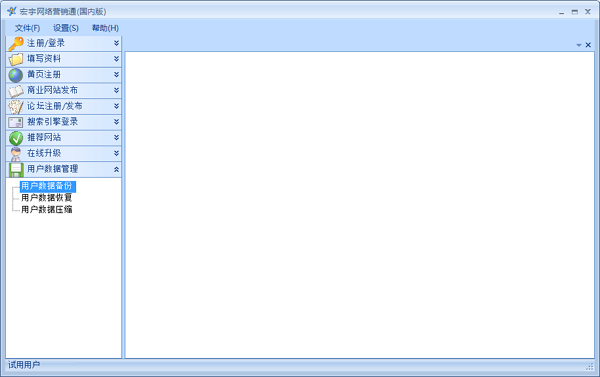Click the 论坛注册/发布 panel header label
The height and width of the screenshot is (377, 600).
point(55,106)
